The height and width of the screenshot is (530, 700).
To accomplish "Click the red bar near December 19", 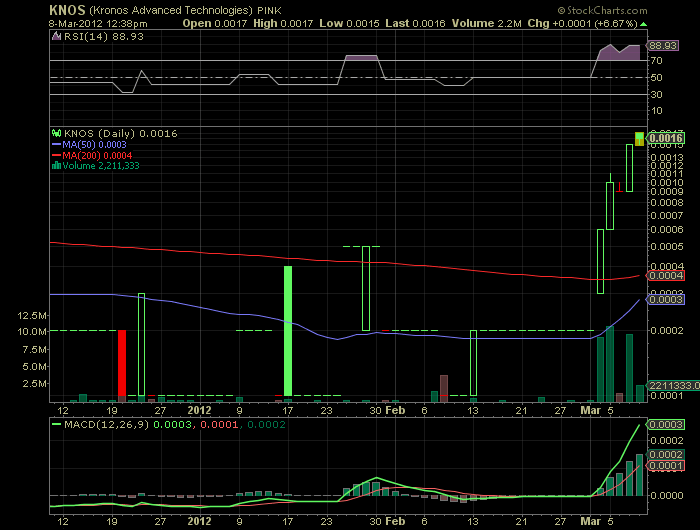I will pyautogui.click(x=122, y=362).
